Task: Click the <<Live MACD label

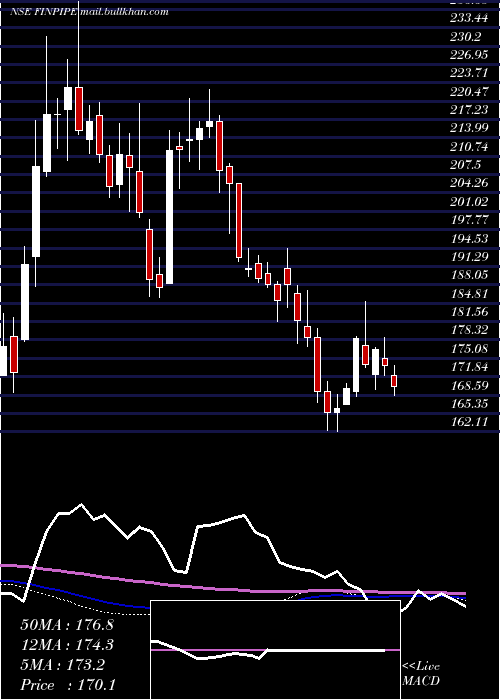Action: (421, 674)
